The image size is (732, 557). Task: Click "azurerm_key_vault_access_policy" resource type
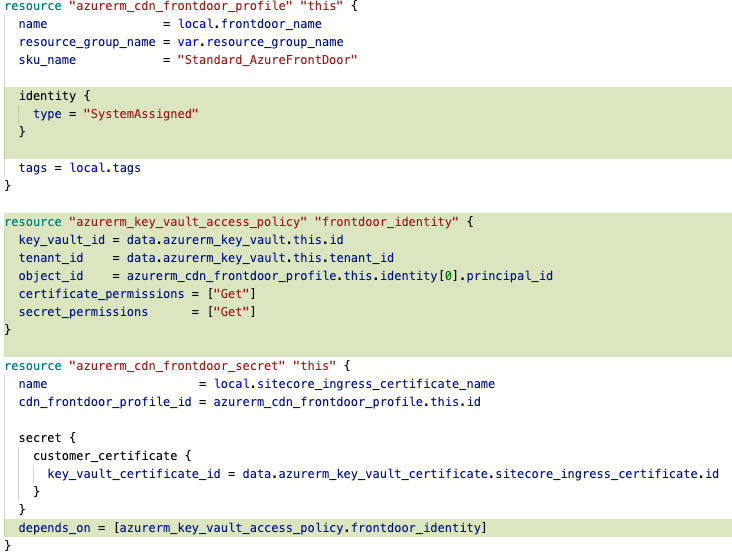click(188, 222)
